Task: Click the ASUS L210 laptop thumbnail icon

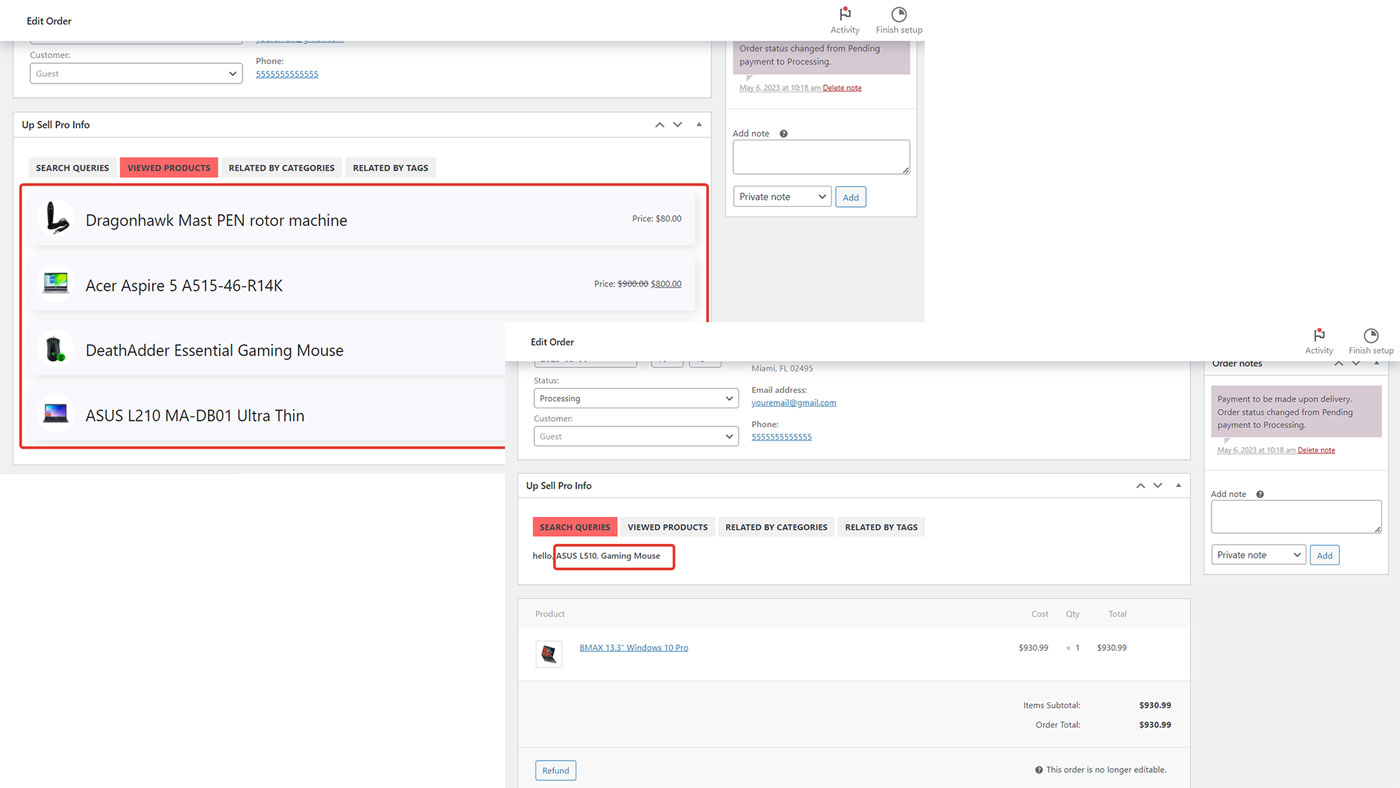Action: tap(56, 414)
